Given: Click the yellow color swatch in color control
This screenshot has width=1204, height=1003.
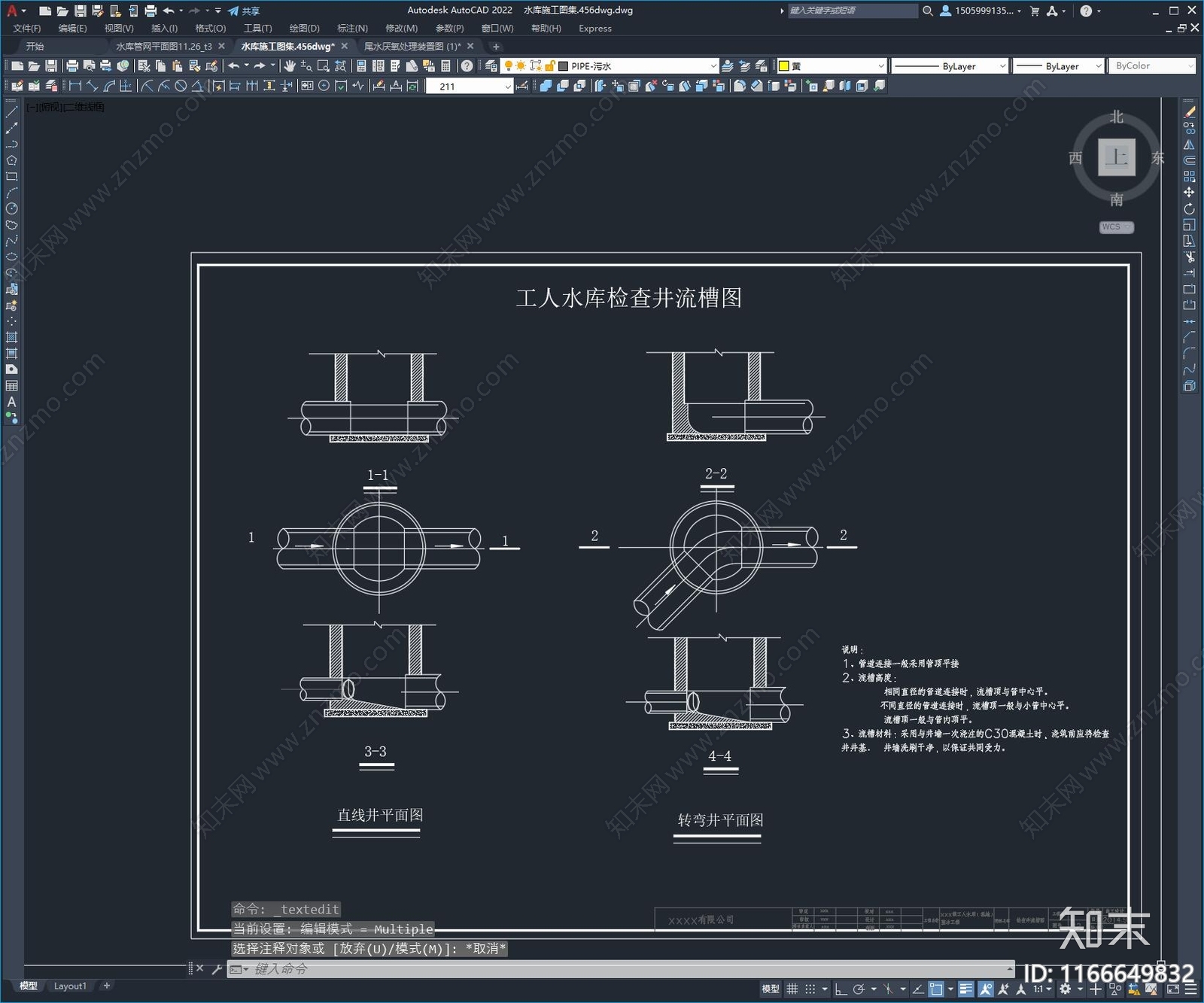Looking at the screenshot, I should pos(783,66).
